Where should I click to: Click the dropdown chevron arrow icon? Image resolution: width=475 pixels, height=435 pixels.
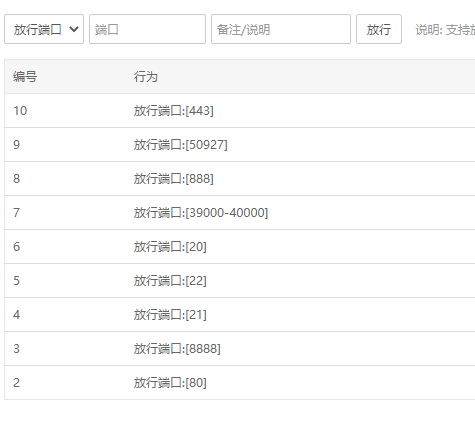(74, 29)
